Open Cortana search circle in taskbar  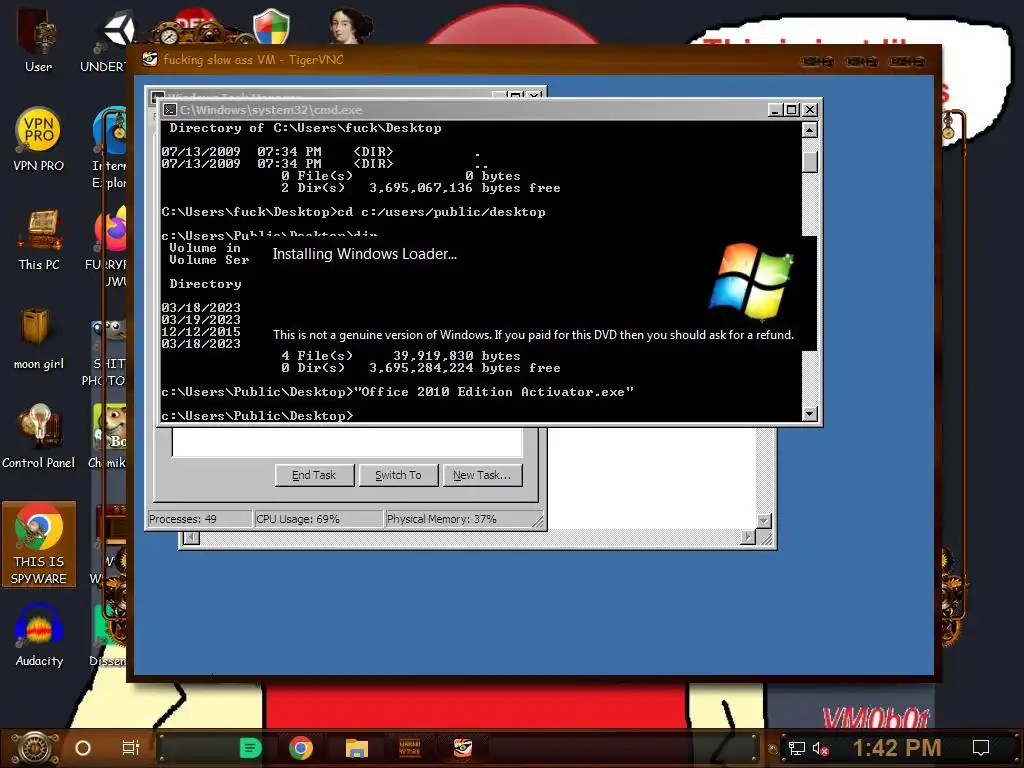pos(83,748)
